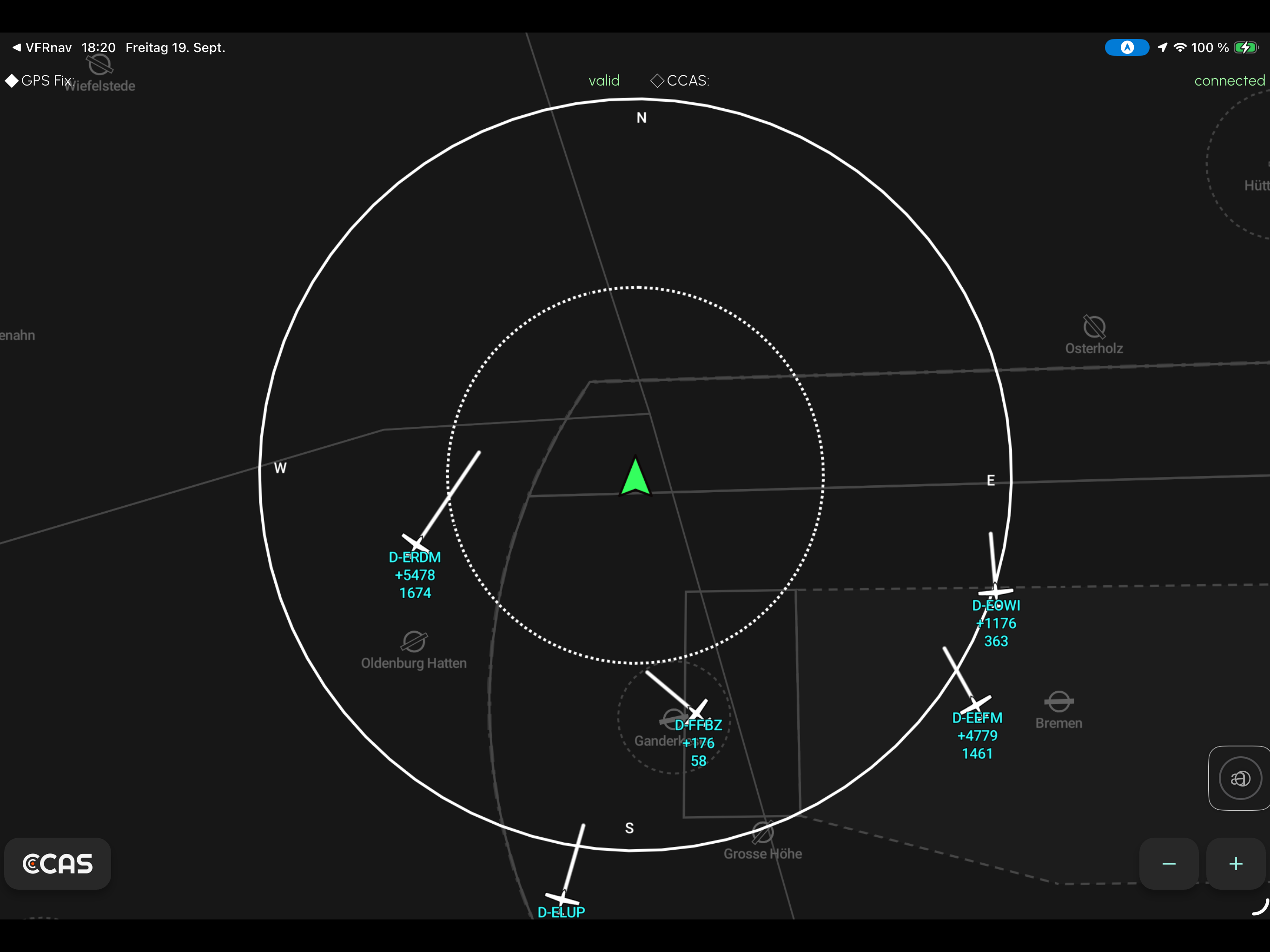Tap the '+1176' altitude value

(x=996, y=623)
